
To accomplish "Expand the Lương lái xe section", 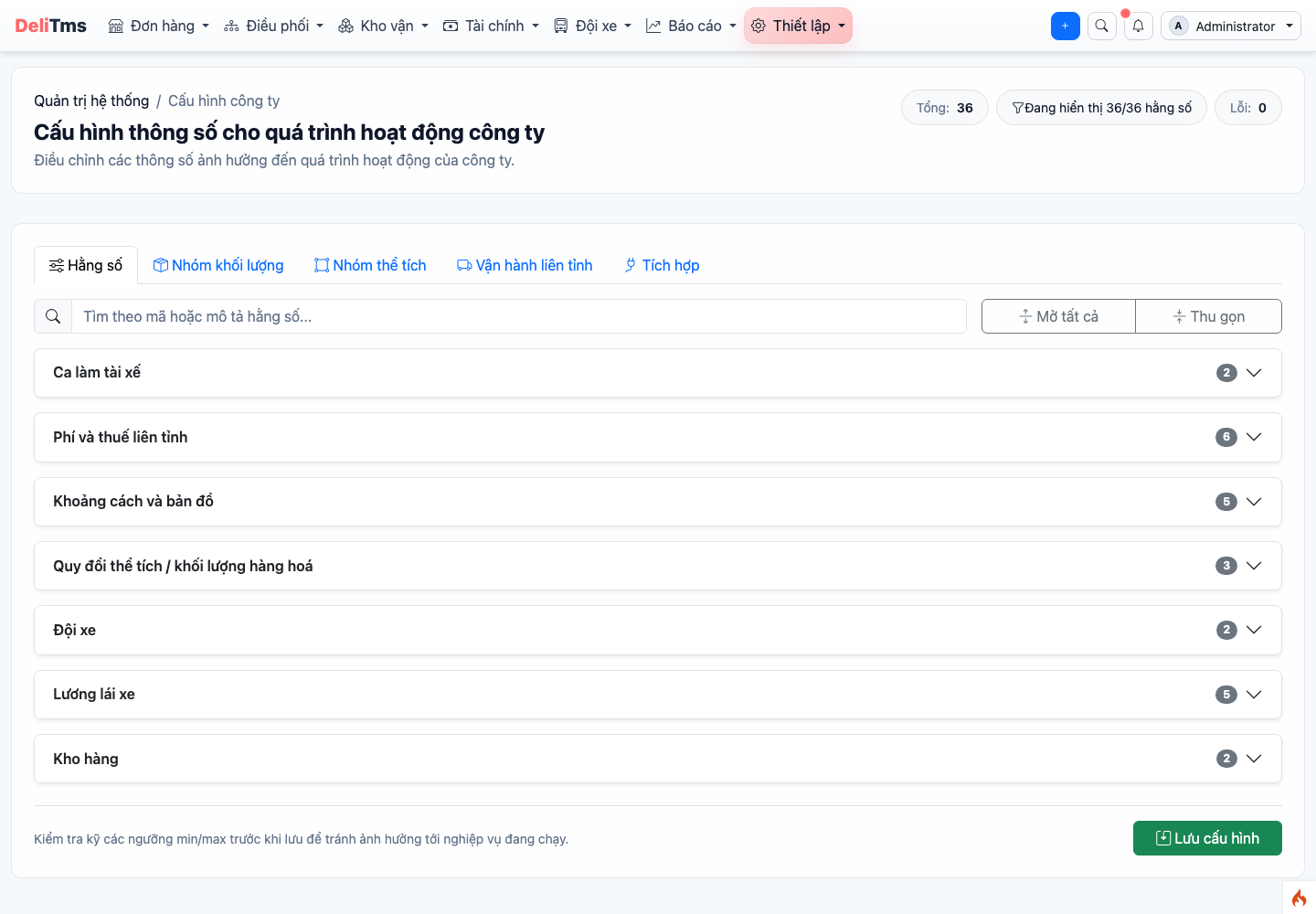I will (x=658, y=695).
